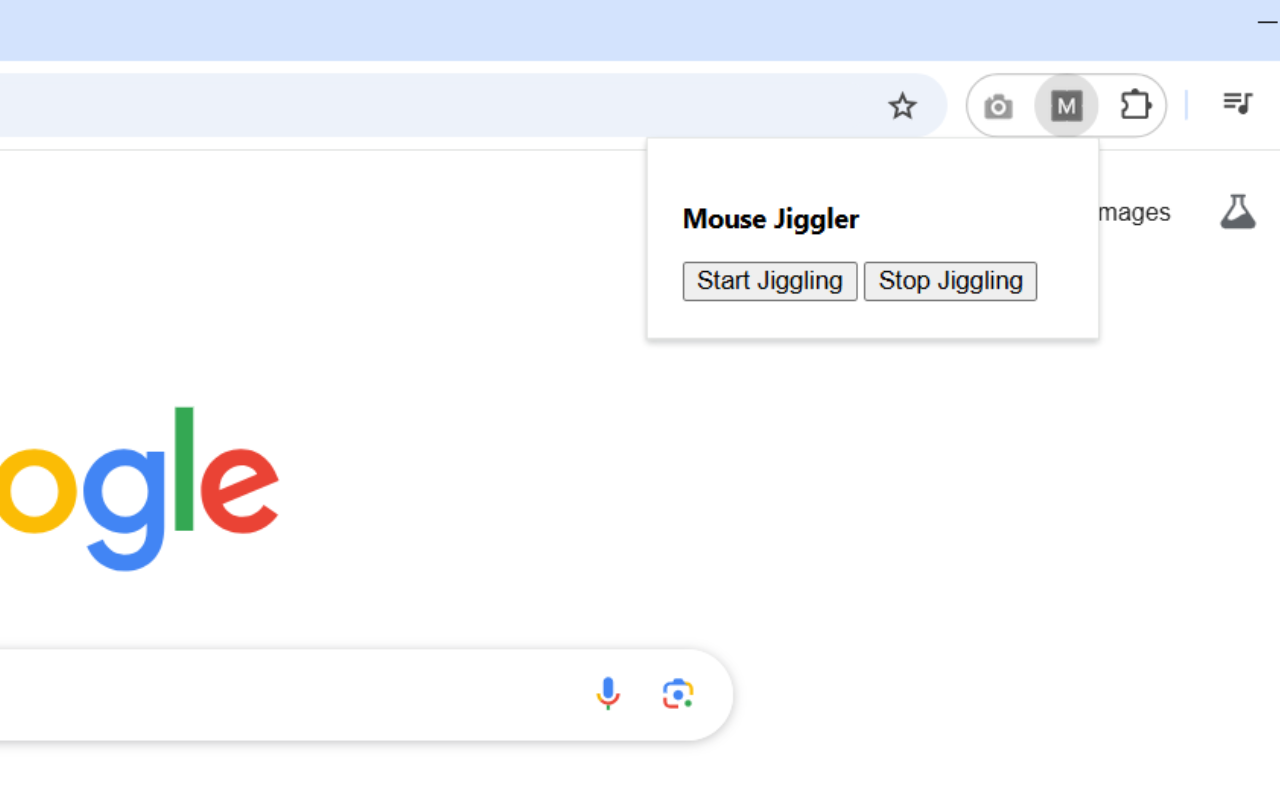Turn off mouse jiggling
This screenshot has width=1280, height=800.
coord(950,281)
